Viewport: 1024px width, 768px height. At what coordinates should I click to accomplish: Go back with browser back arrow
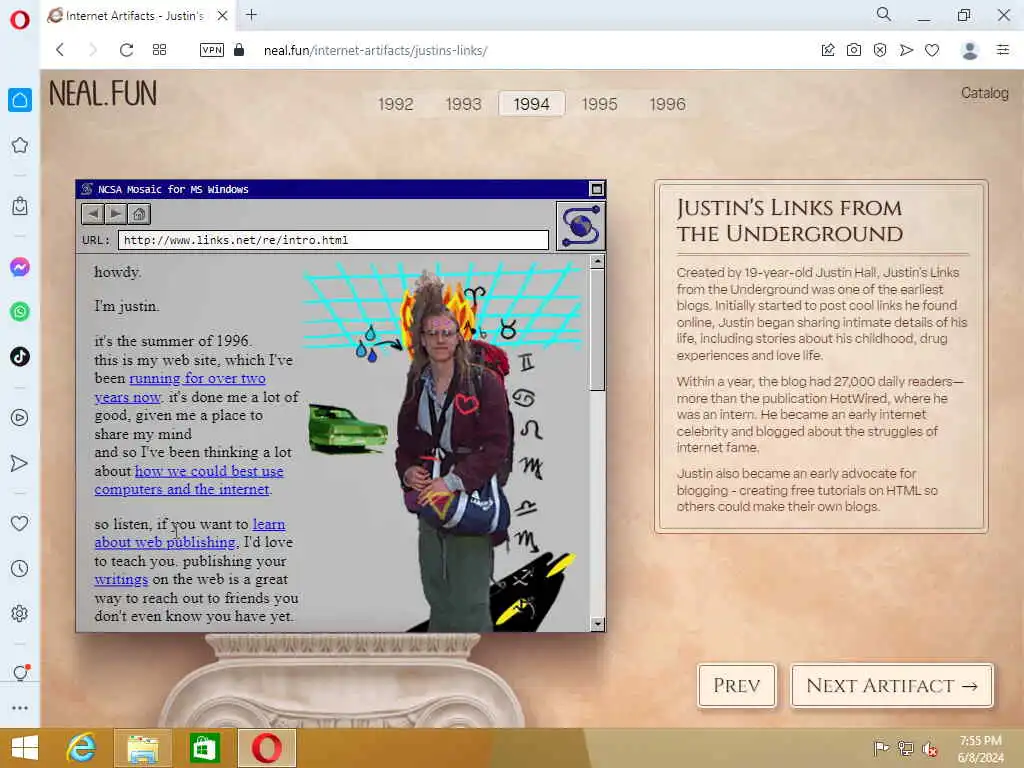[x=60, y=50]
